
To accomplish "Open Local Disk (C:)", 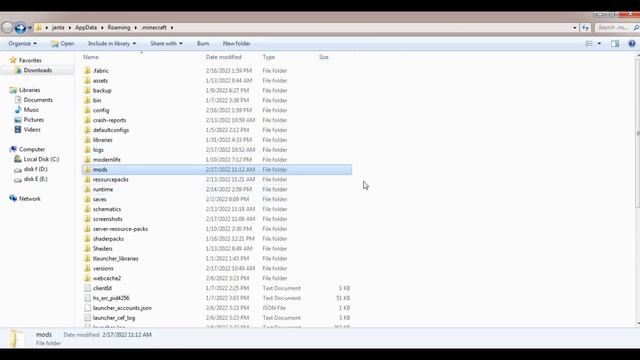I will [x=37, y=159].
